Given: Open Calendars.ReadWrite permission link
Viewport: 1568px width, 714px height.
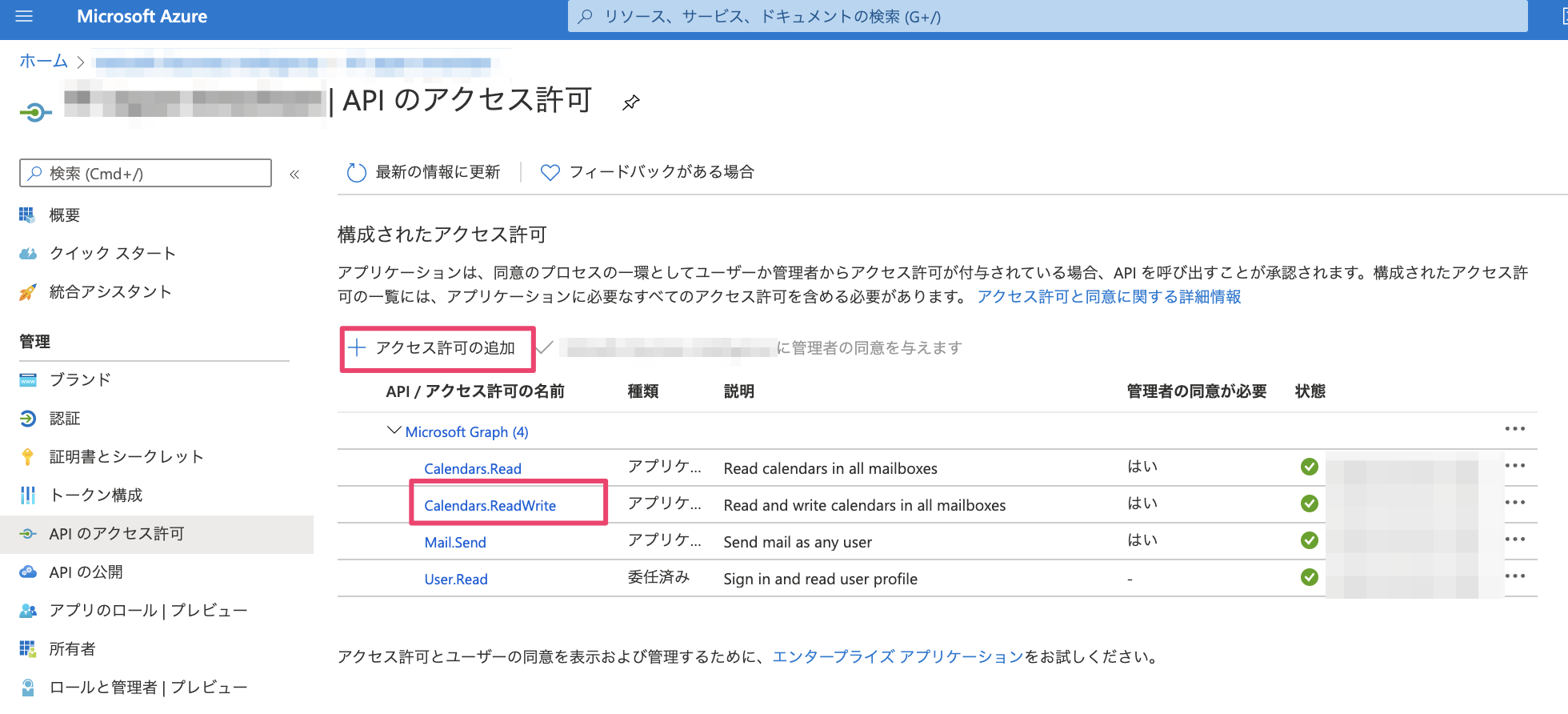Looking at the screenshot, I should [x=490, y=505].
